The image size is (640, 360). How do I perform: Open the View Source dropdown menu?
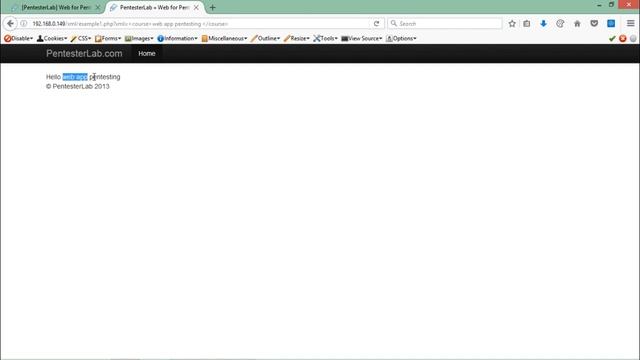(x=362, y=38)
